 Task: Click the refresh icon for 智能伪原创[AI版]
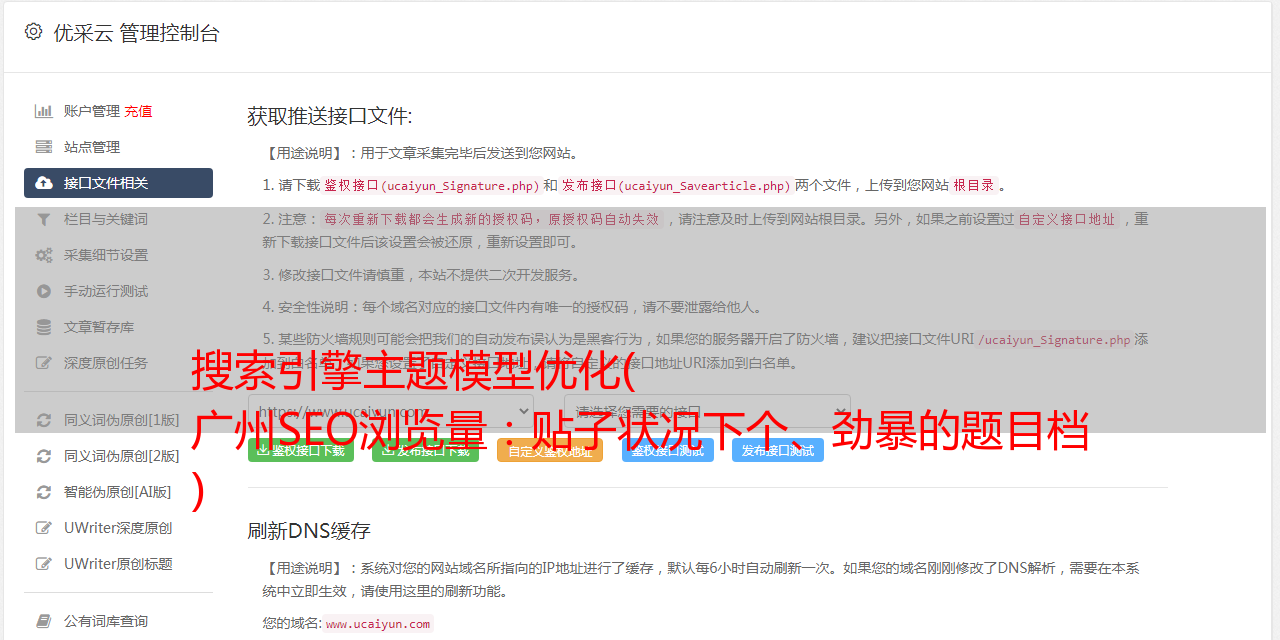click(x=44, y=492)
